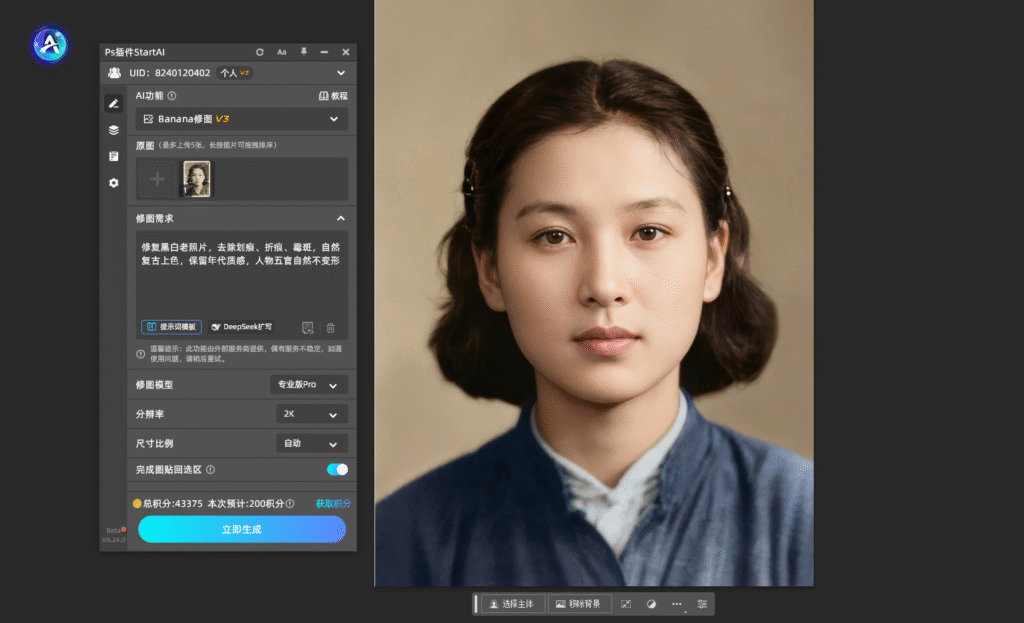This screenshot has height=623, width=1024.
Task: Open the history clipboard sidebar icon
Action: [114, 156]
